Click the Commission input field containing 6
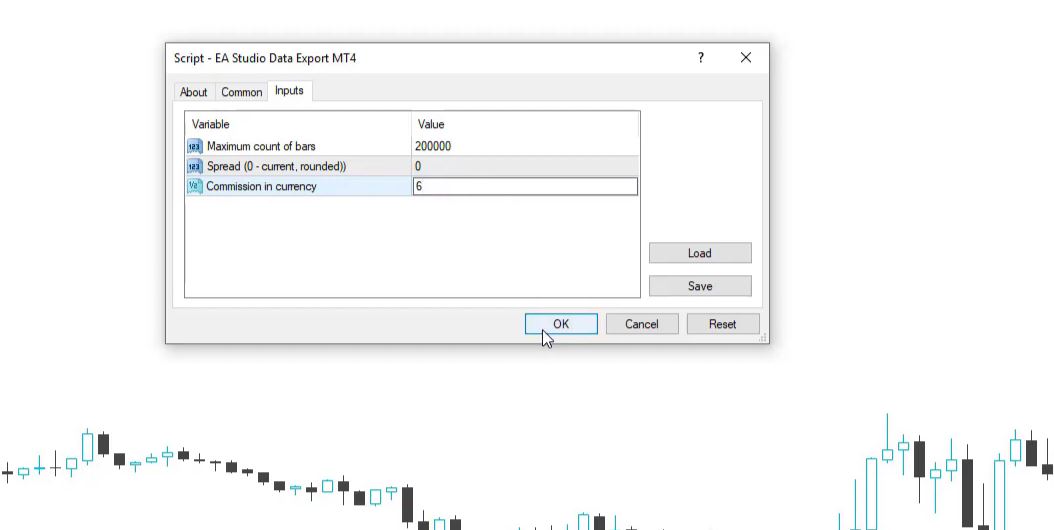The image size is (1054, 530). [525, 186]
